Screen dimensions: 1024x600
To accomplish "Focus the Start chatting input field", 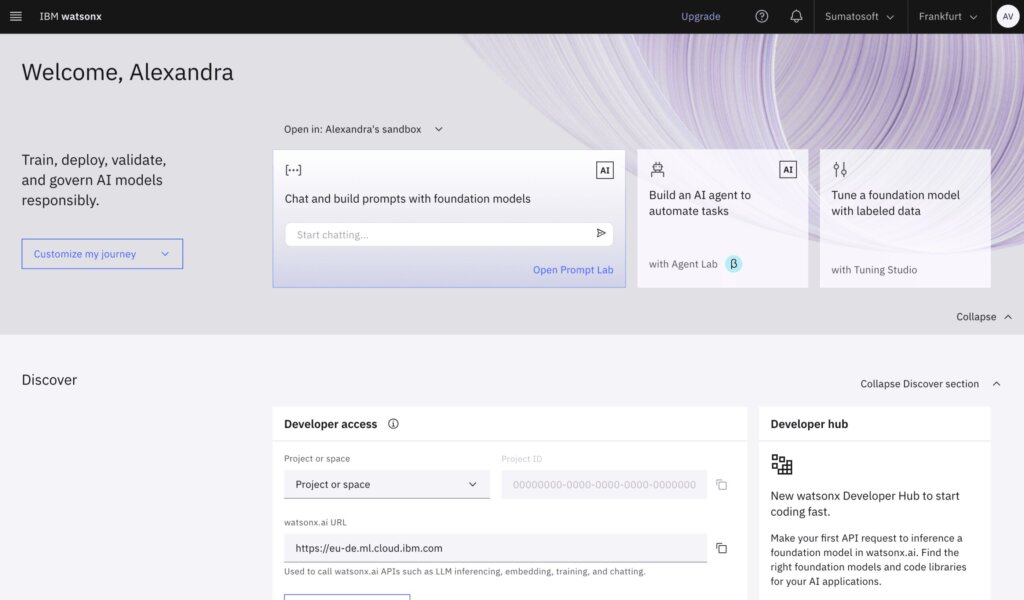I will (449, 234).
